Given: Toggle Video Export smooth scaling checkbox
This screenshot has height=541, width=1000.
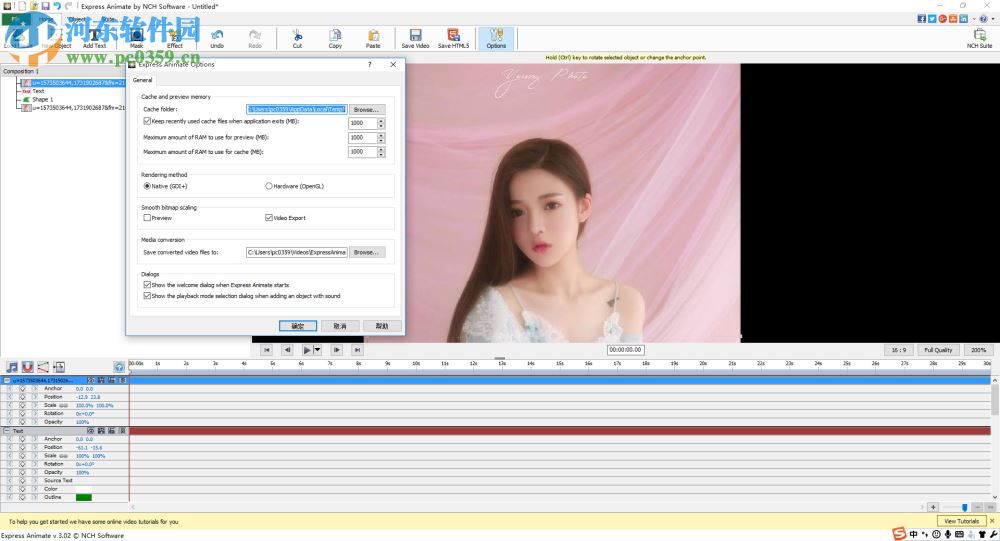Looking at the screenshot, I should click(x=268, y=218).
